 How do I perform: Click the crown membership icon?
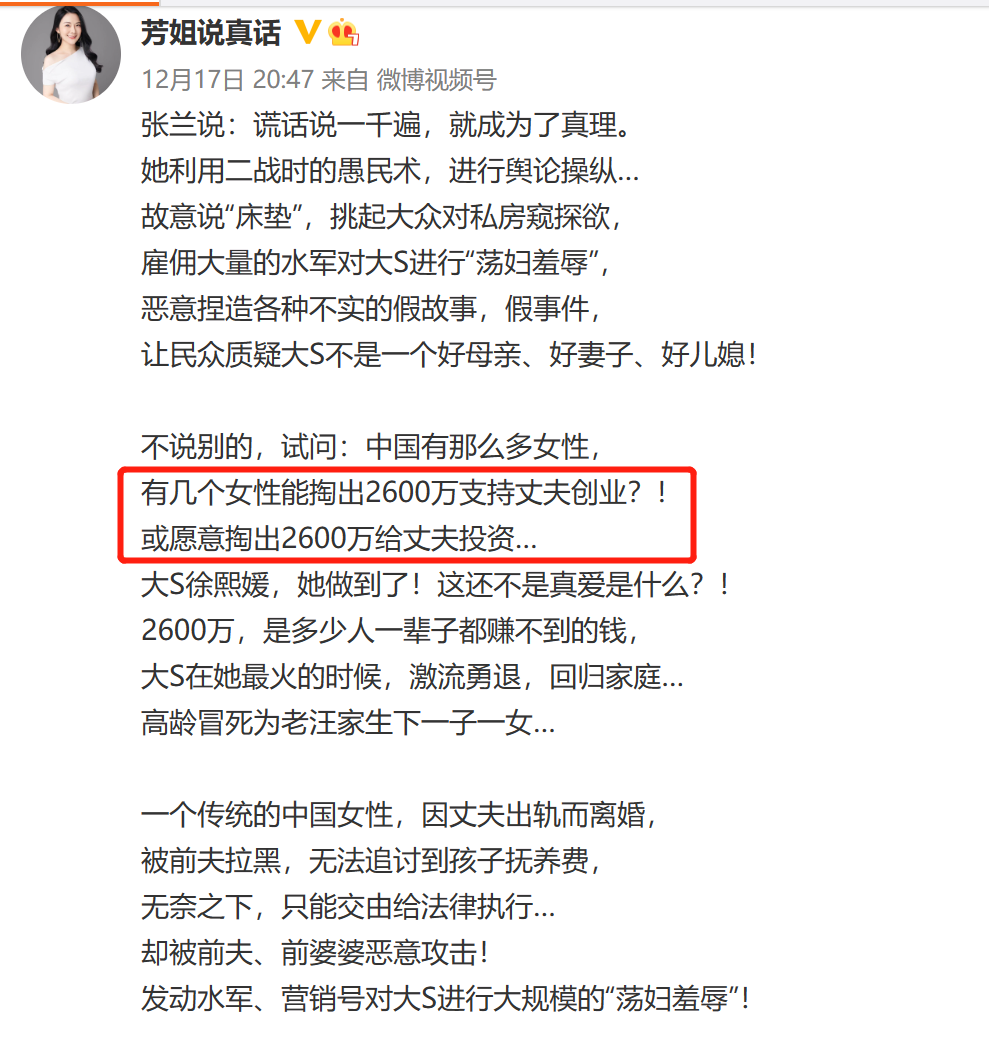tap(343, 32)
